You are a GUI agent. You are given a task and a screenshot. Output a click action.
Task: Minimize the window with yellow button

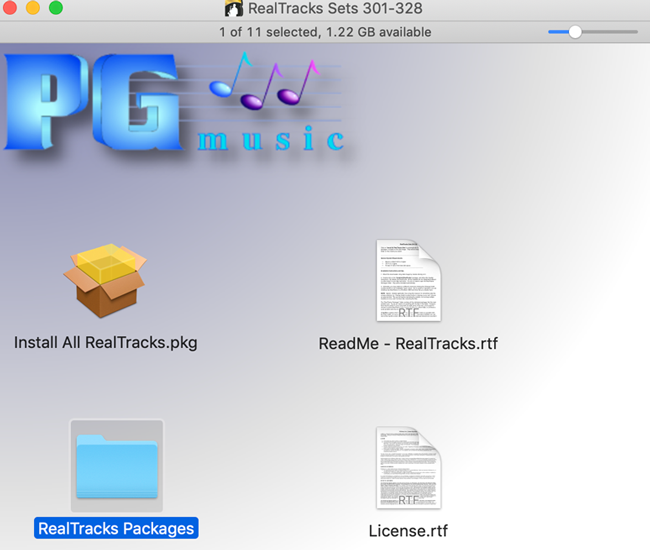33,7
